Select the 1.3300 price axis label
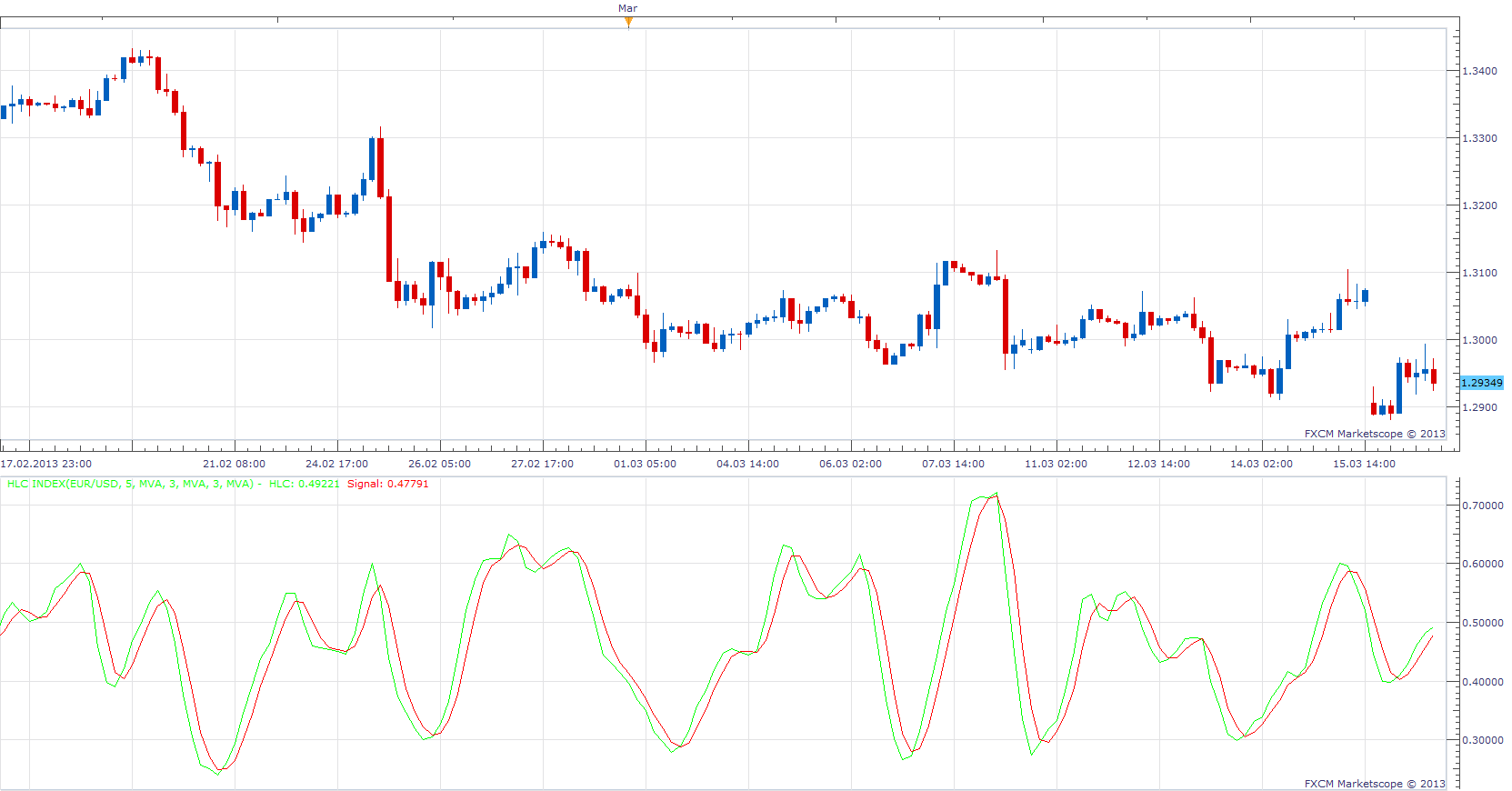Screen dimensions: 1512x791 tap(1479, 138)
